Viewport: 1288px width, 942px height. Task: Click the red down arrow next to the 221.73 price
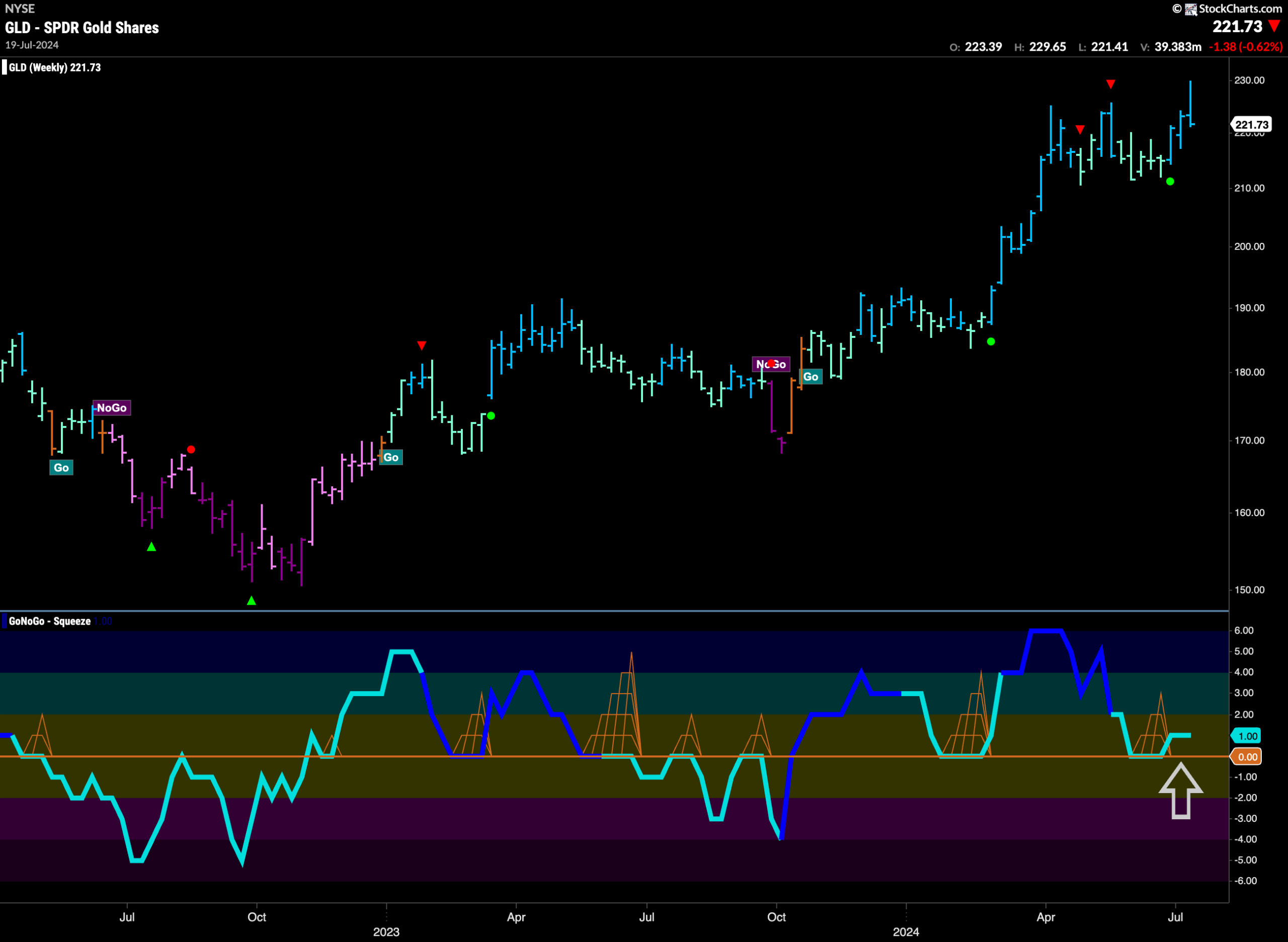pyautogui.click(x=1274, y=26)
